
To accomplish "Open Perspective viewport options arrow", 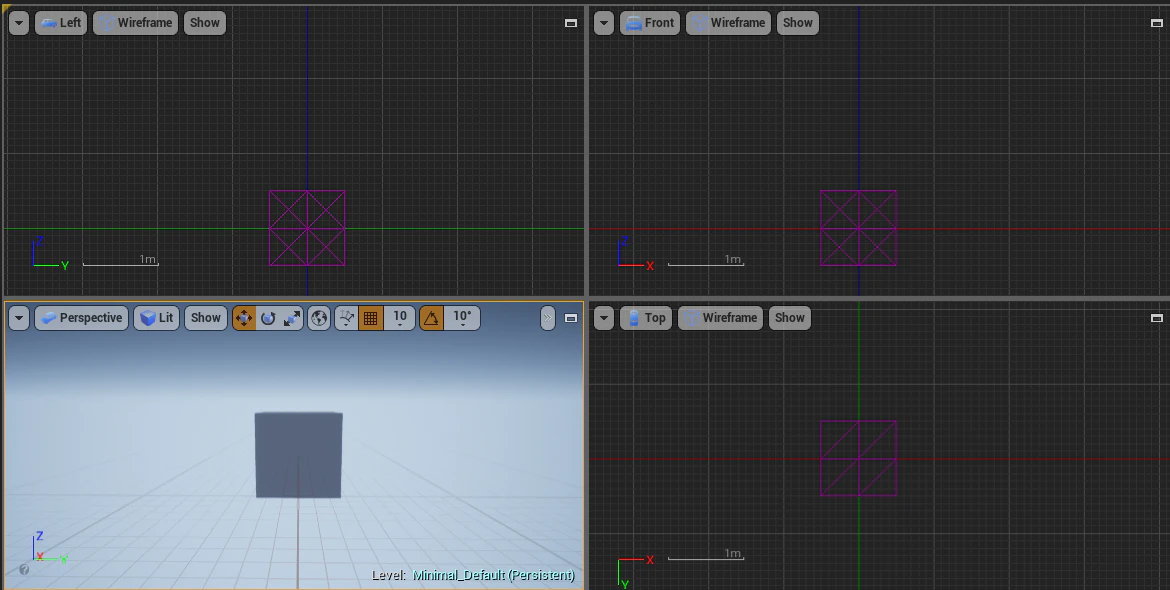I will (19, 318).
